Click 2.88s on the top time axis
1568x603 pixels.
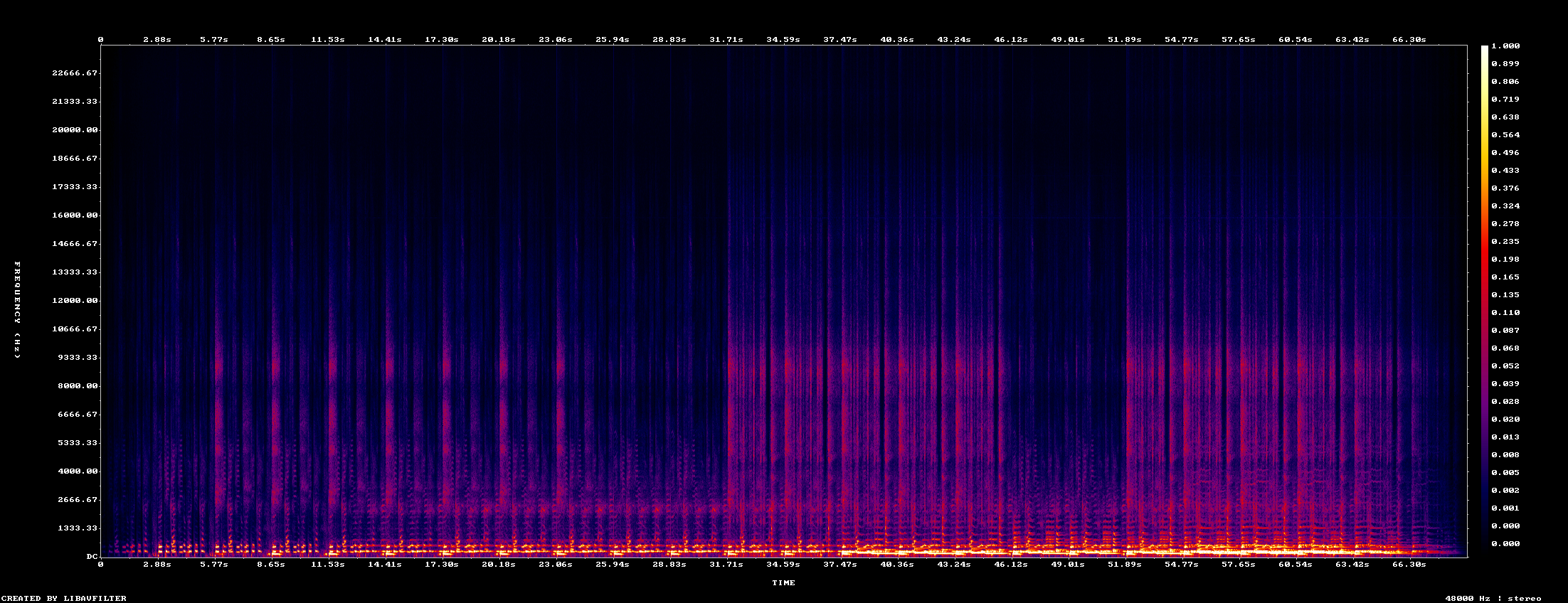157,40
